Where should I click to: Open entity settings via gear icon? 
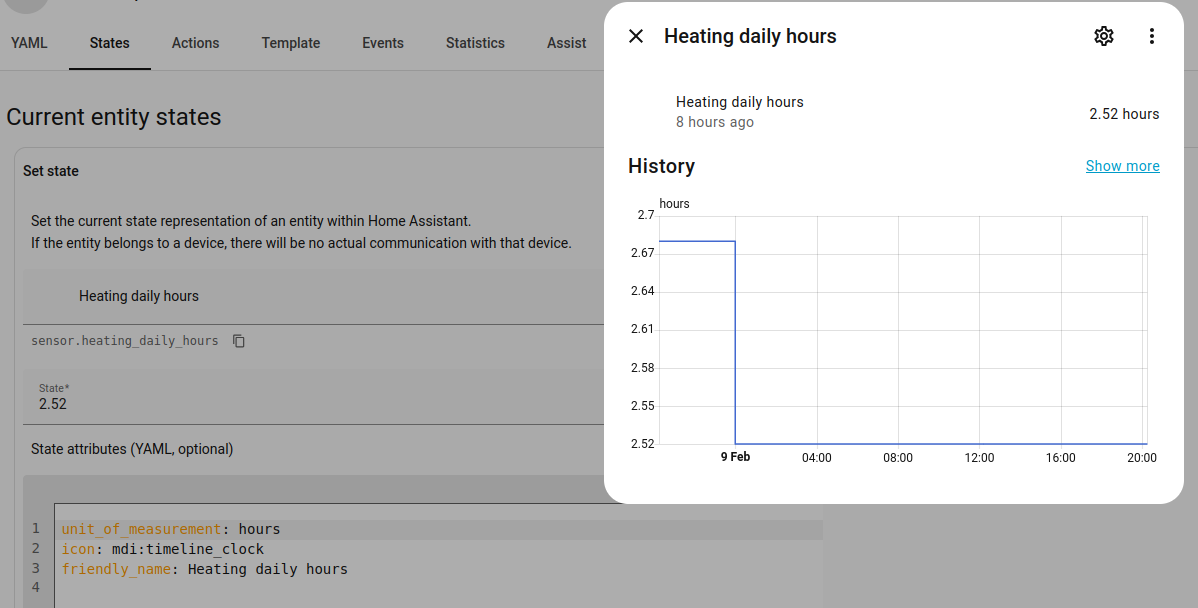pyautogui.click(x=1103, y=37)
